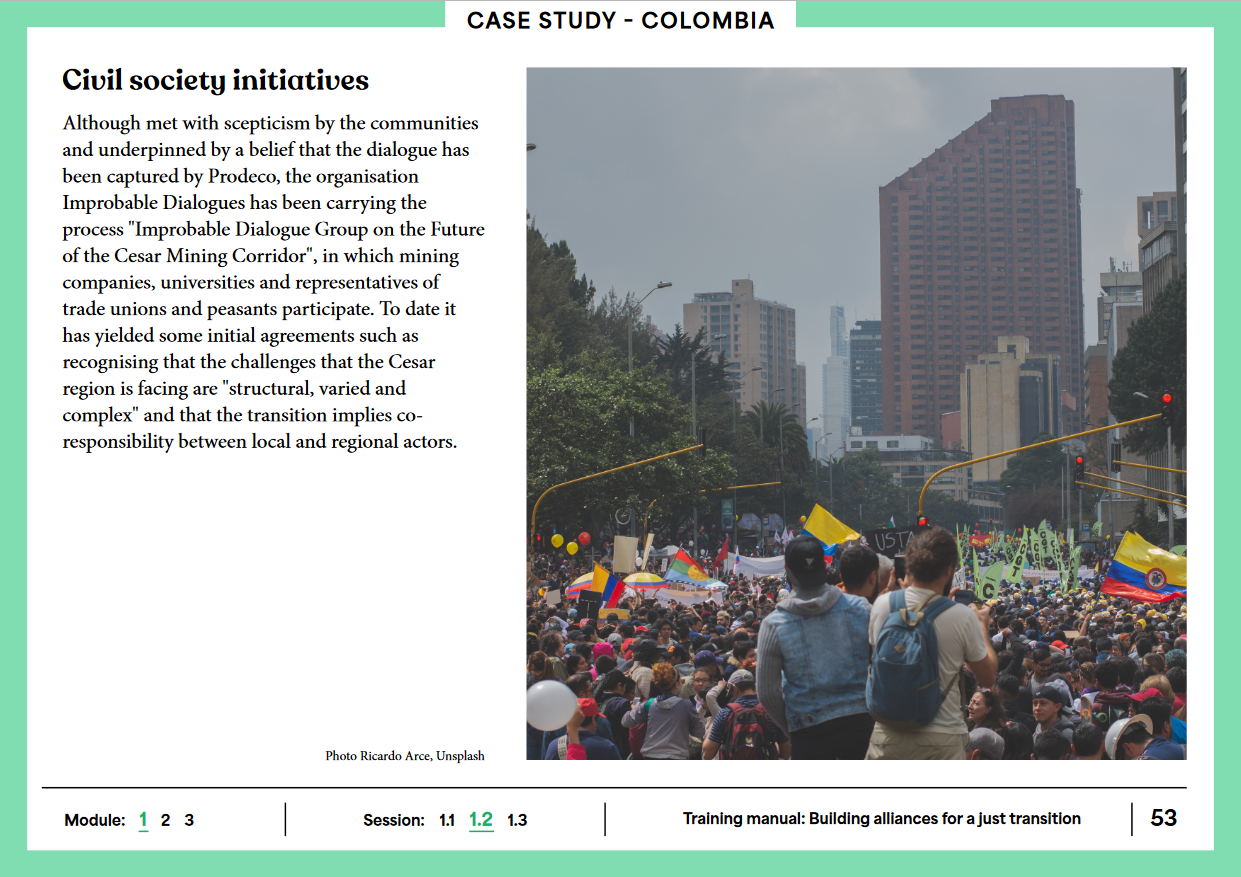1241x877 pixels.
Task: Click the 'CASE STUDY - COLOMBIA' header
Action: pos(621,20)
